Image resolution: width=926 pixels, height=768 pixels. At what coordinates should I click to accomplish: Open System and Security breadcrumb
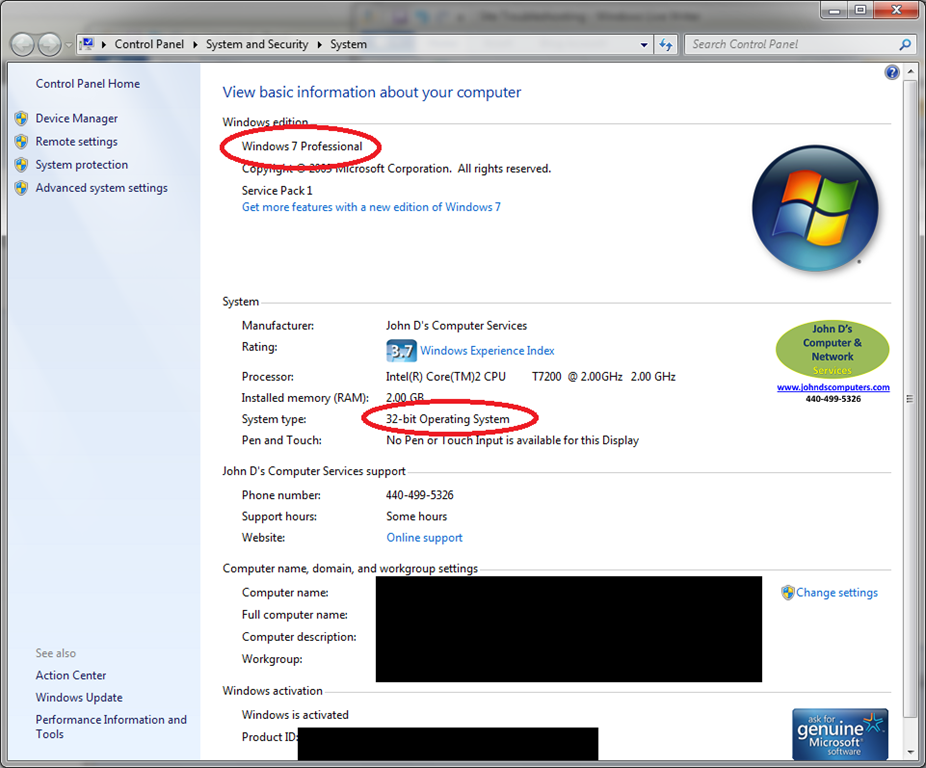coord(257,44)
